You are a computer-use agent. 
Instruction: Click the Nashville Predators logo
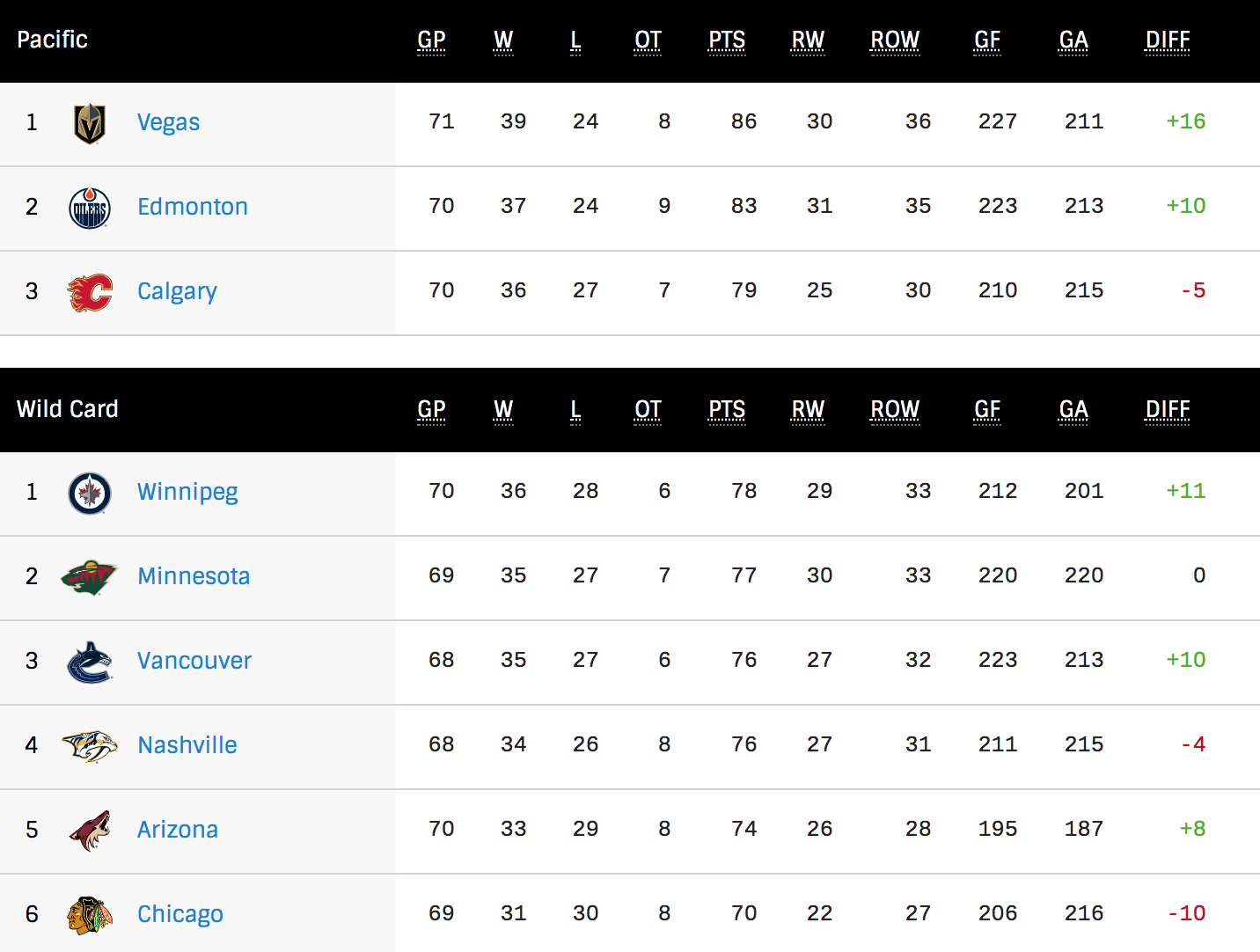point(90,746)
